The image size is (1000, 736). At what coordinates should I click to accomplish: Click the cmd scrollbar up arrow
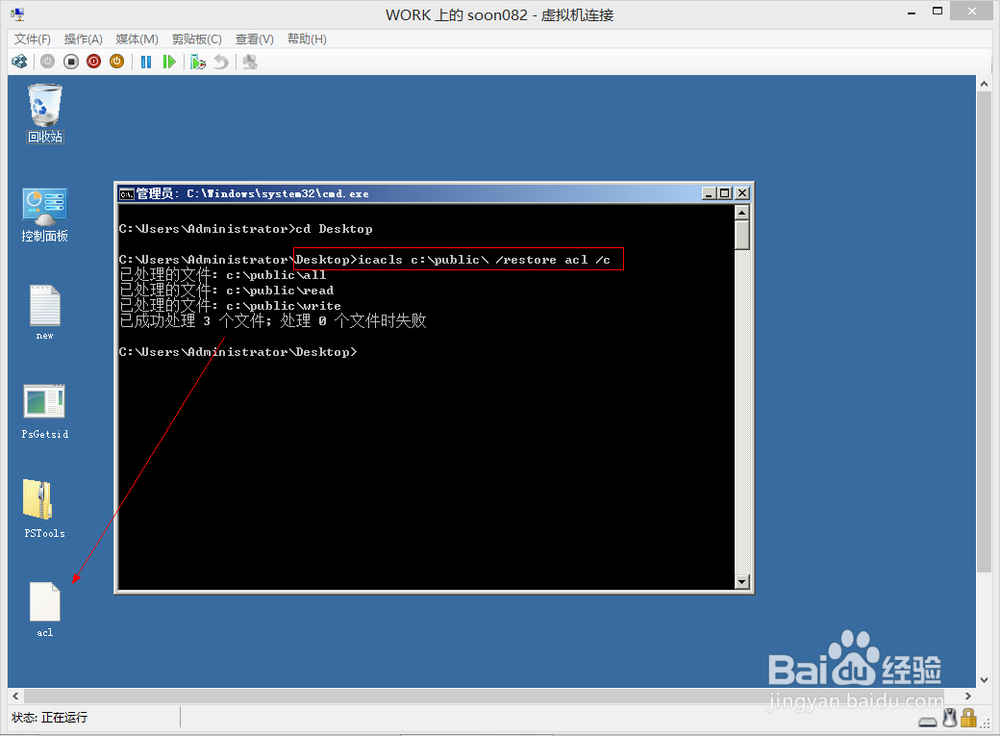[x=742, y=212]
